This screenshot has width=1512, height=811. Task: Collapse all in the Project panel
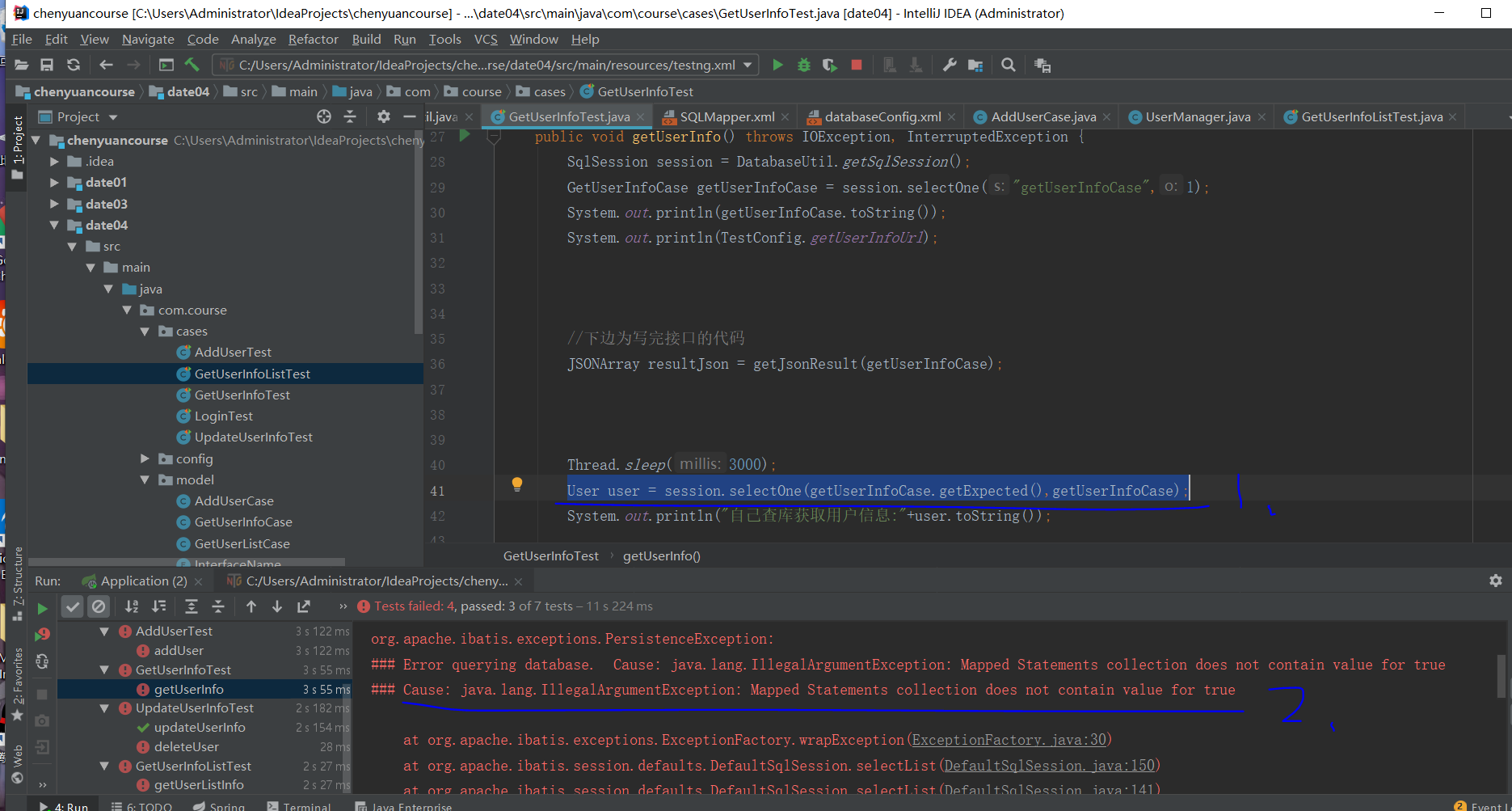(350, 116)
